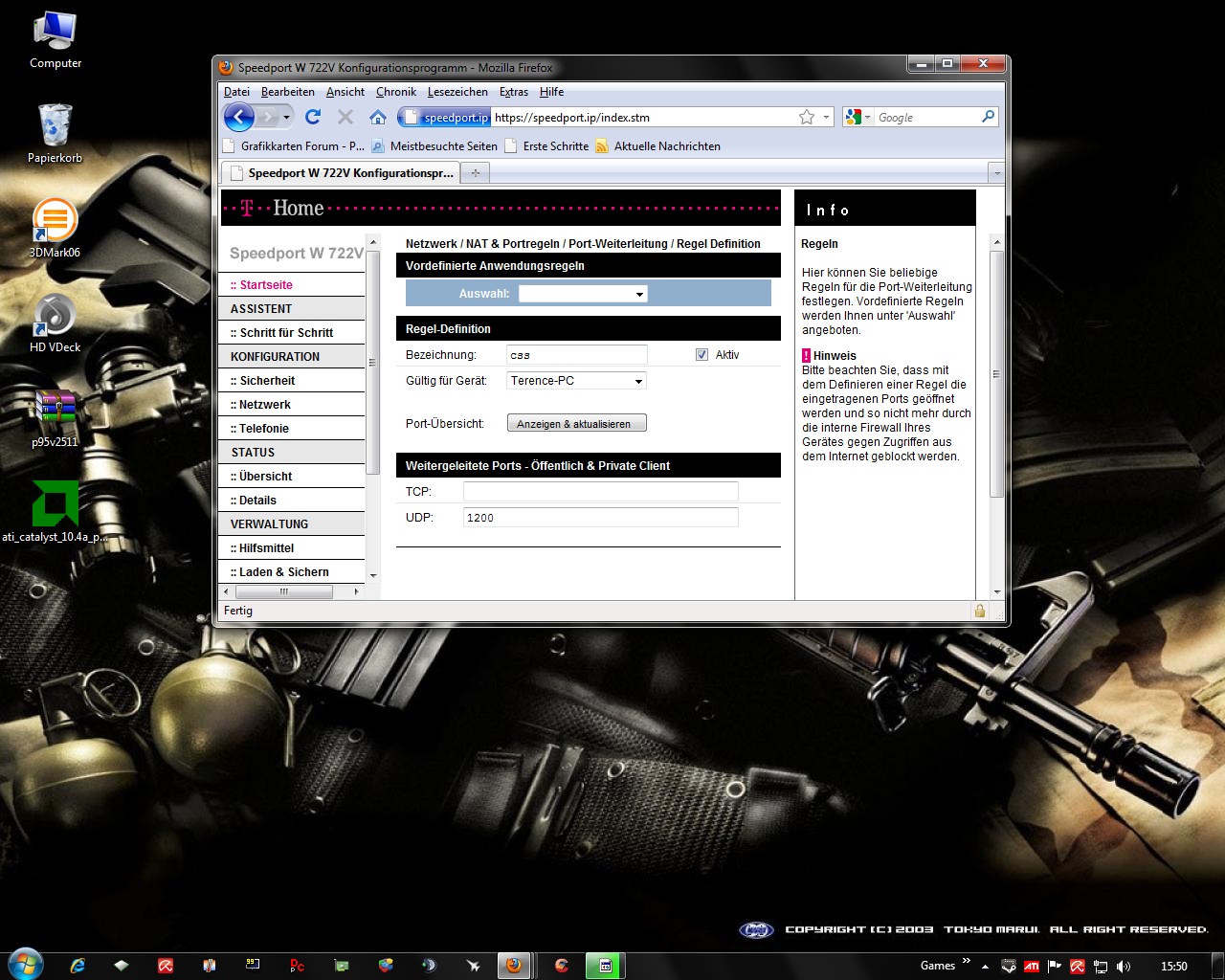Click the sidebar menu vertical scrollbar thumb
The width and height of the screenshot is (1225, 980).
(373, 362)
